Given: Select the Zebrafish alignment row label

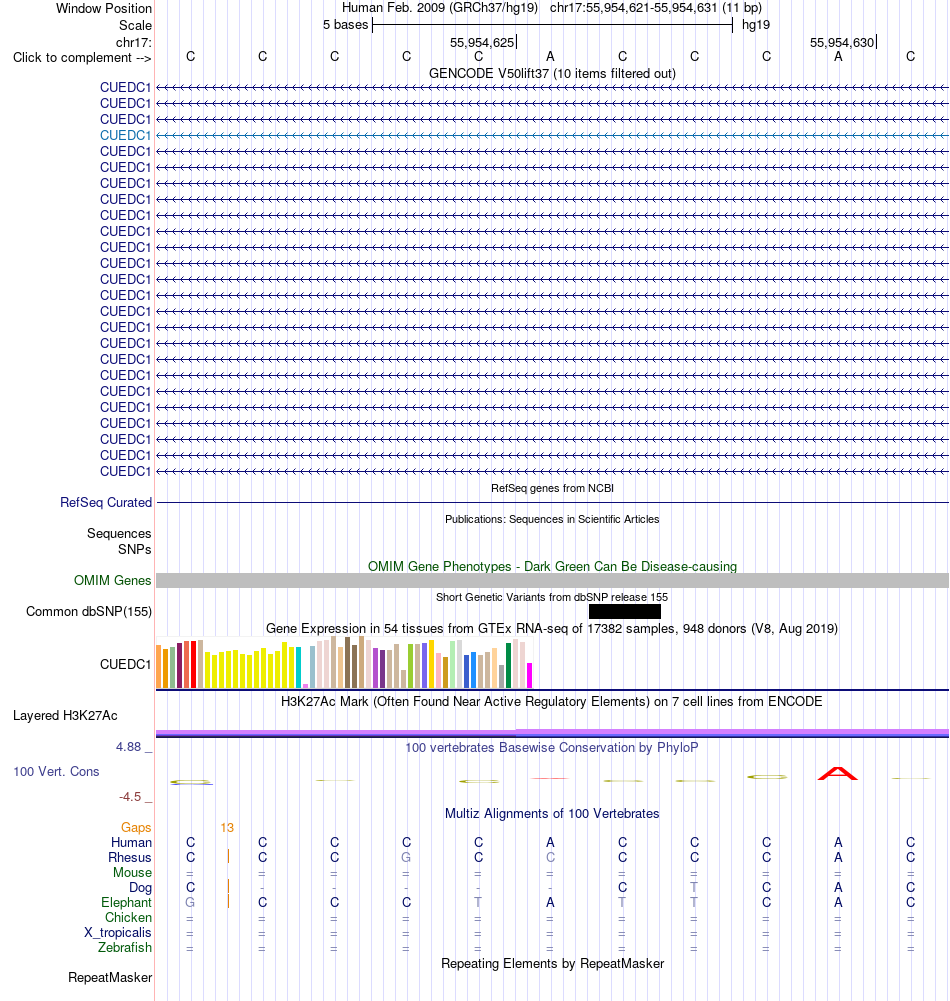Looking at the screenshot, I should click(x=124, y=947).
